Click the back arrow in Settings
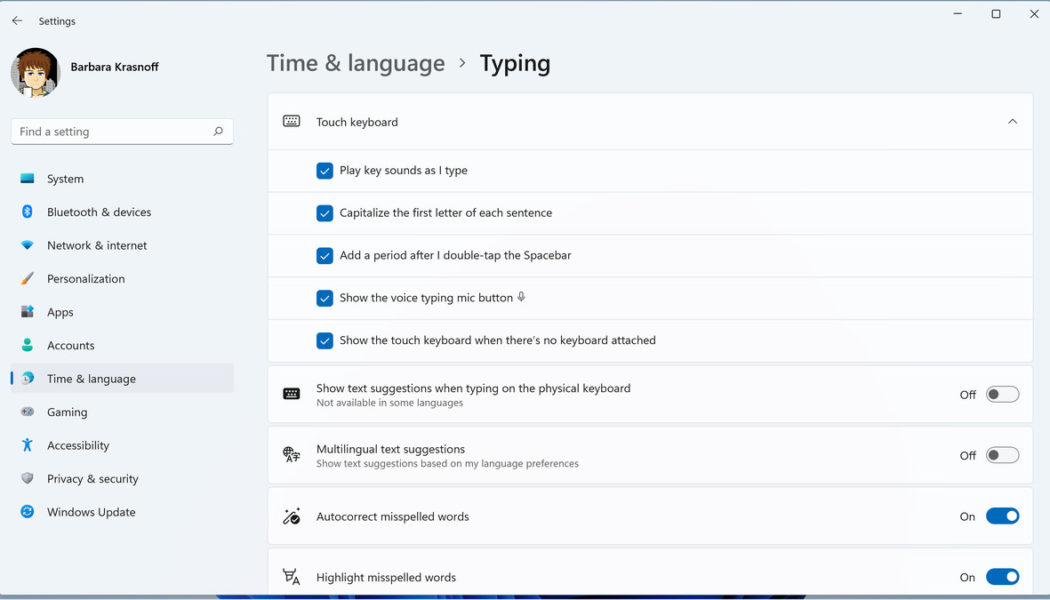 [x=16, y=20]
